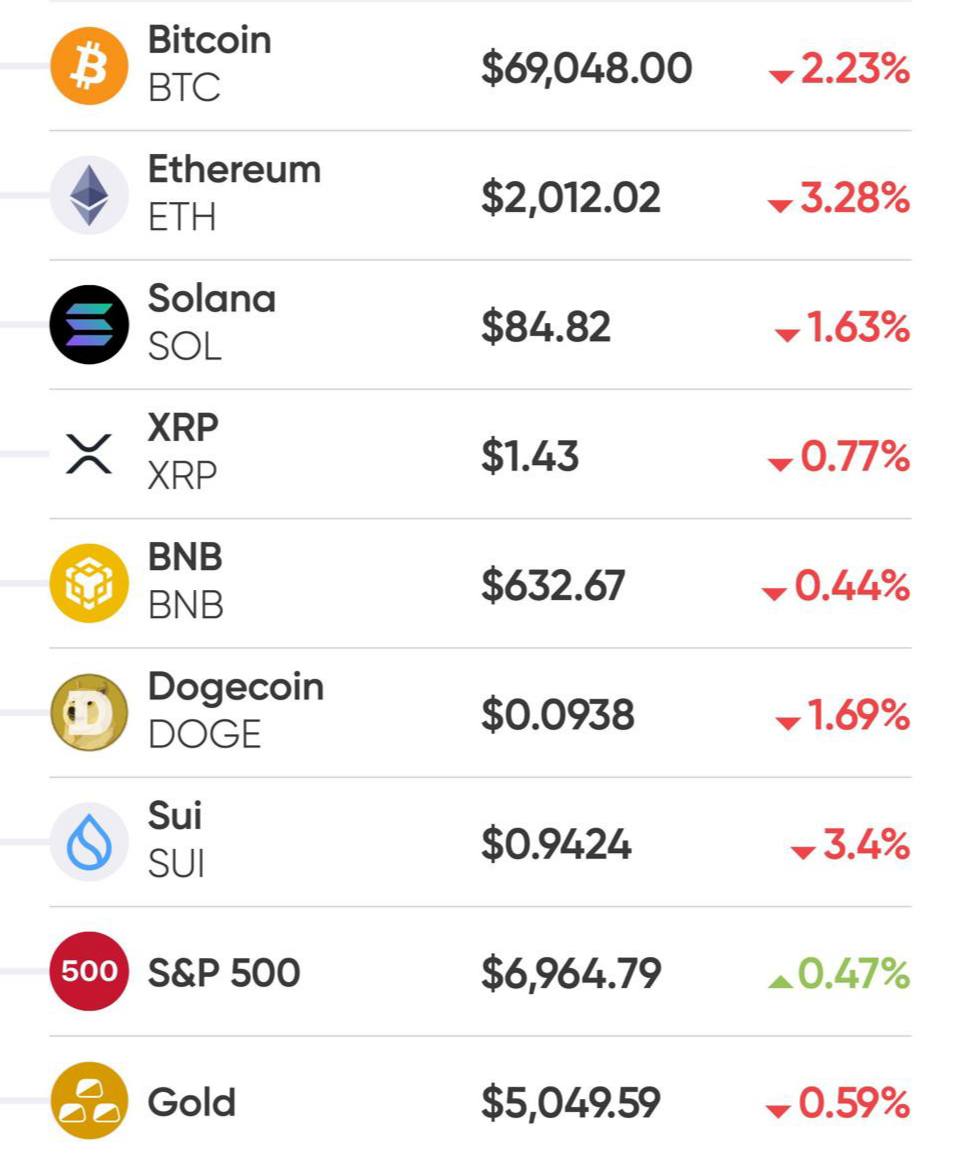Click the Gold price $5,049.59
This screenshot has height=1174, width=959.
pyautogui.click(x=570, y=1103)
